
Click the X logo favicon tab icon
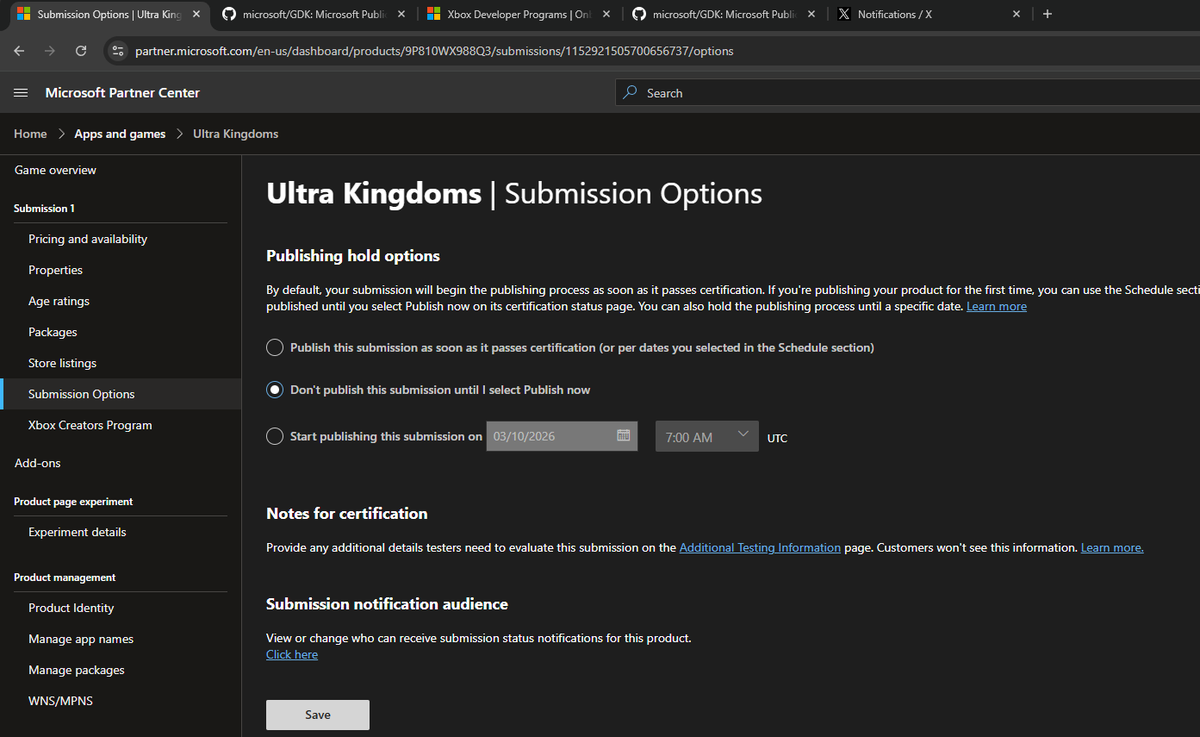point(844,14)
